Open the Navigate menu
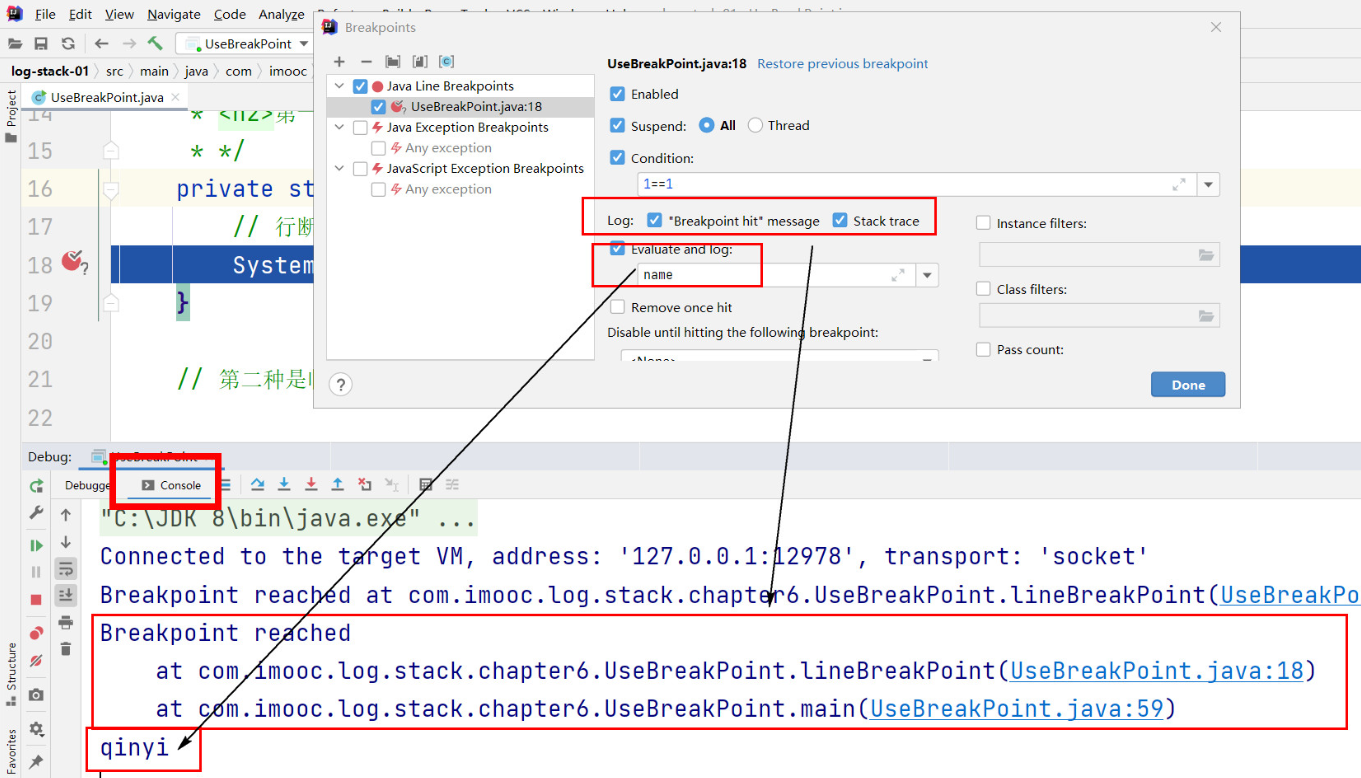Screen dimensions: 1361x778 pyautogui.click(x=174, y=14)
